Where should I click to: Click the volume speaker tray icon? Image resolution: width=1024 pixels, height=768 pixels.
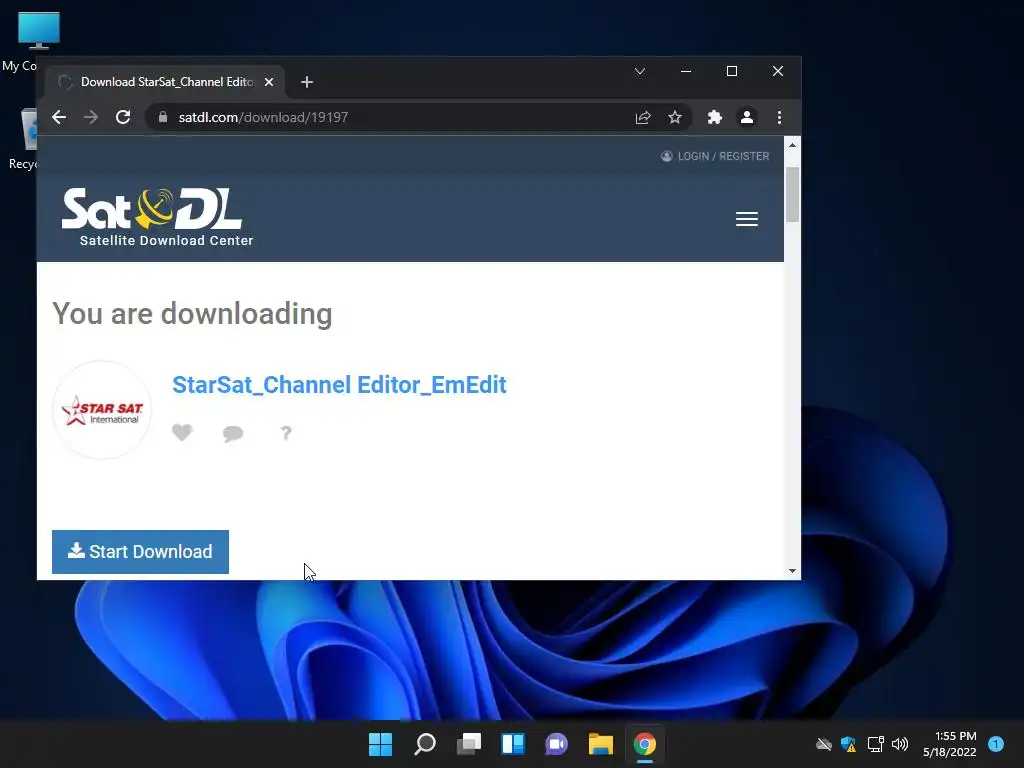click(900, 744)
